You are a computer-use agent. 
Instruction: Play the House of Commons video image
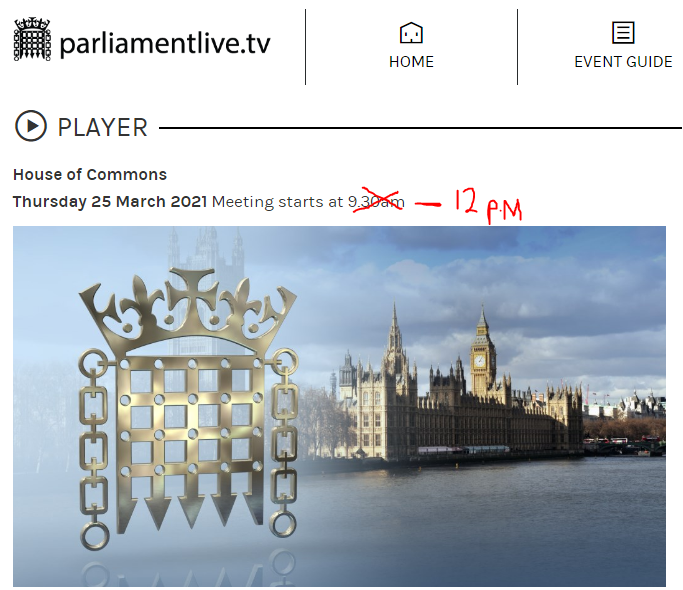(339, 406)
